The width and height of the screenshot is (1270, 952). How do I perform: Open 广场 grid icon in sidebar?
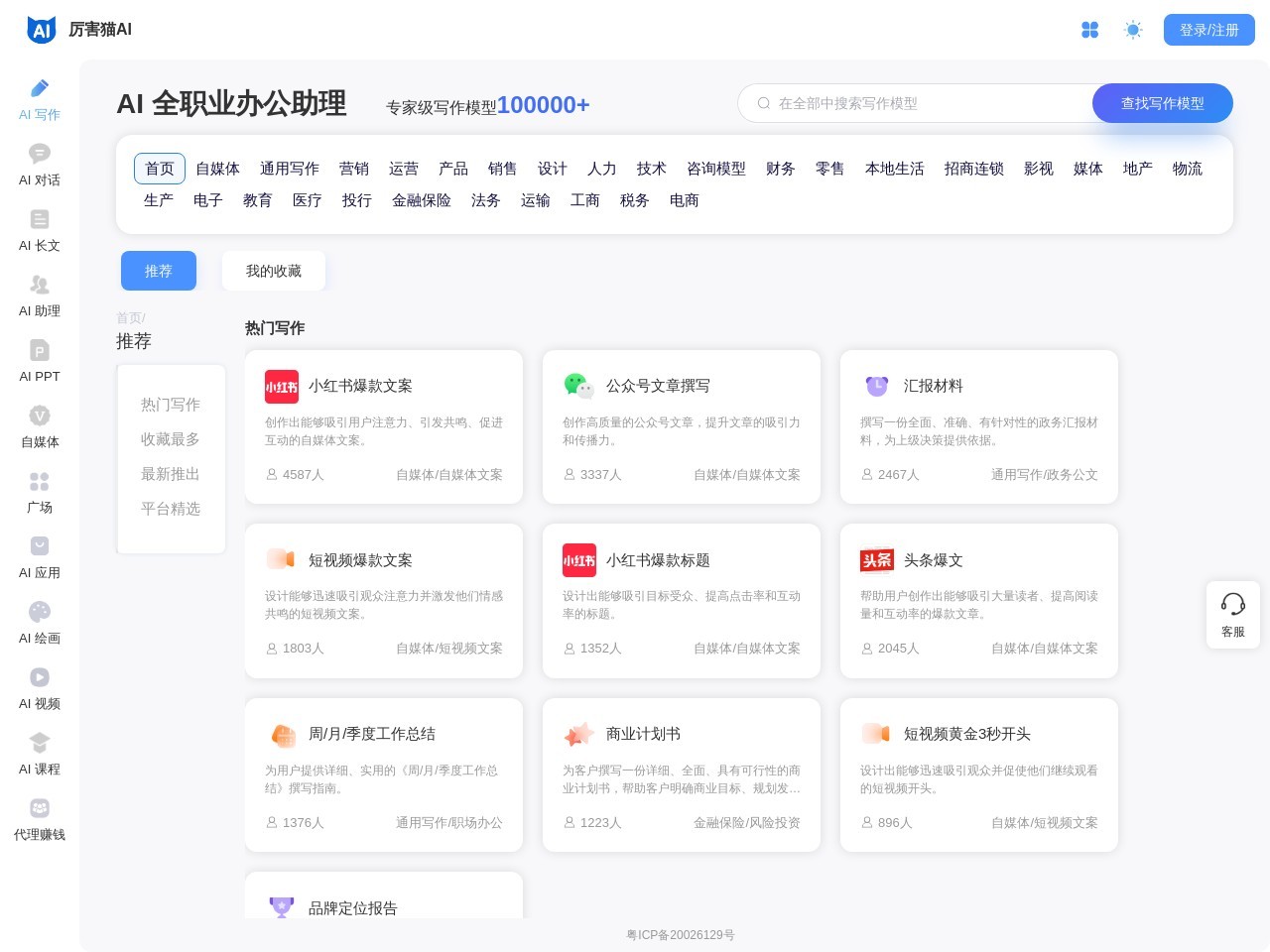pos(40,481)
